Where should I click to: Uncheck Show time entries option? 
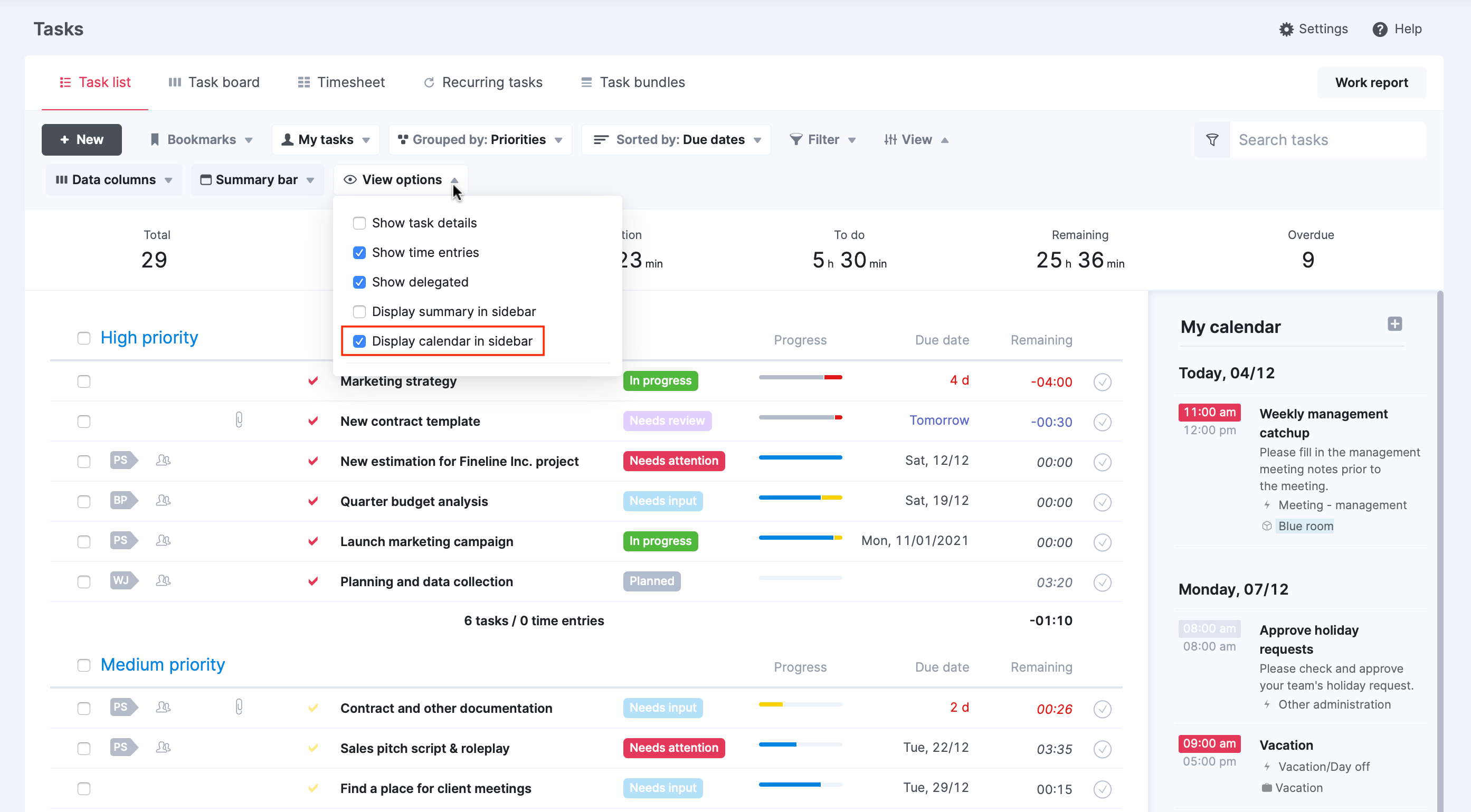[x=359, y=253]
